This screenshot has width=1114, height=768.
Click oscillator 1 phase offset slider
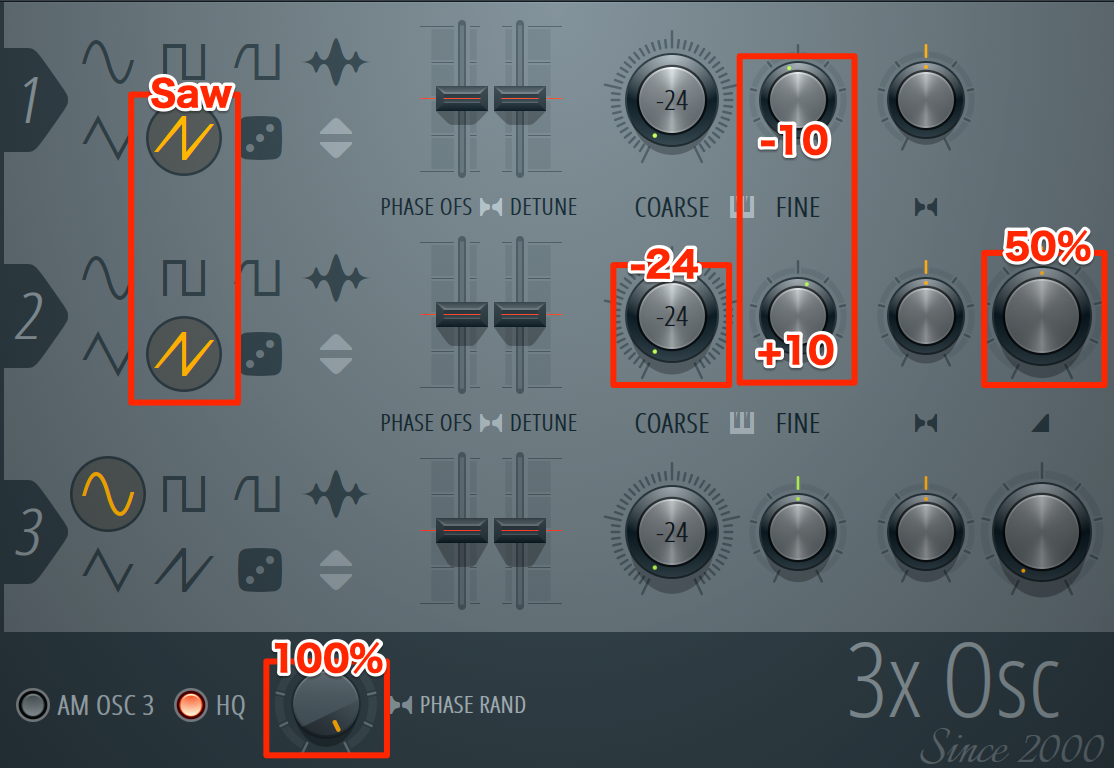462,99
